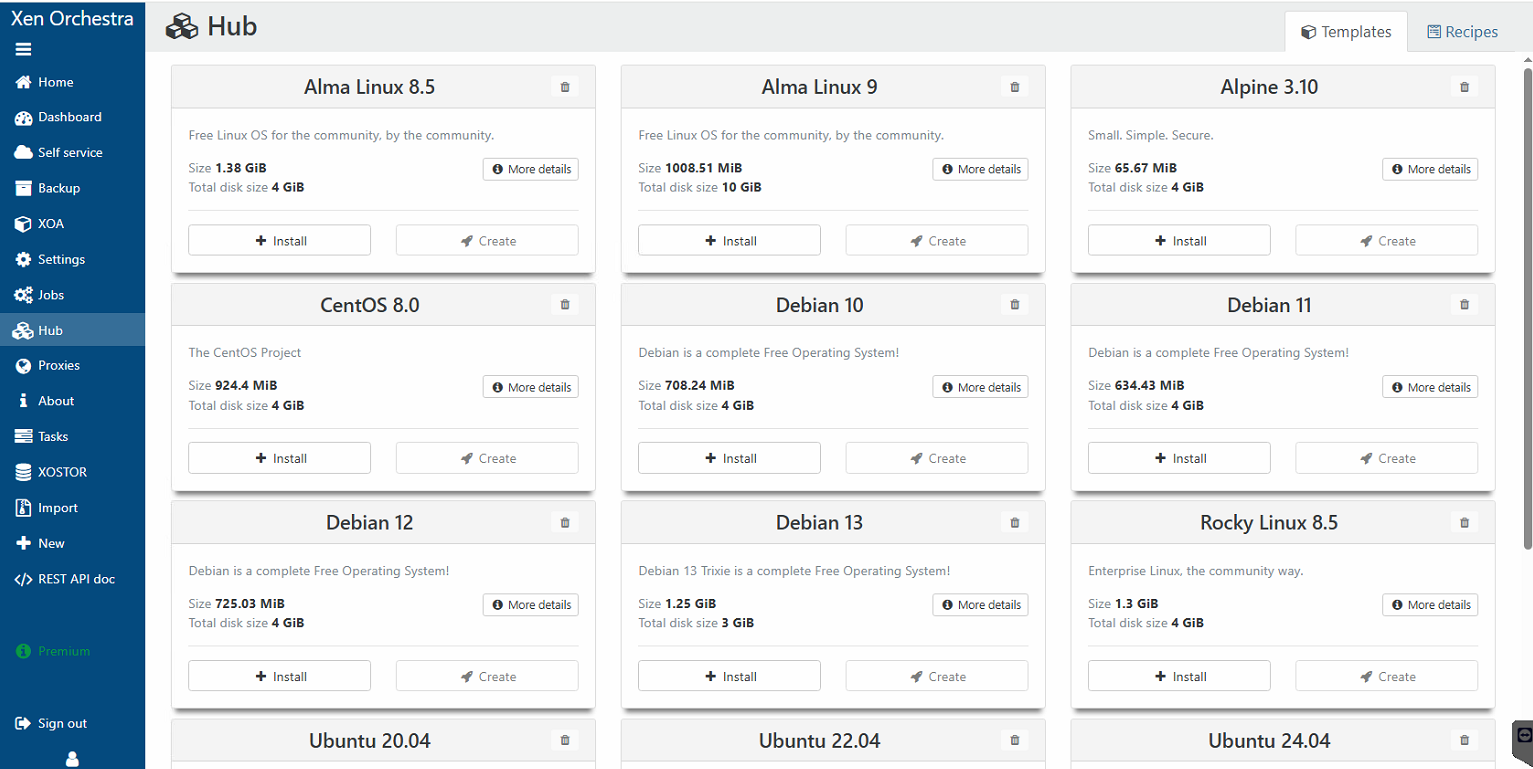Show more details for Alma Linux 9
Image resolution: width=1533 pixels, height=769 pixels.
(x=980, y=169)
